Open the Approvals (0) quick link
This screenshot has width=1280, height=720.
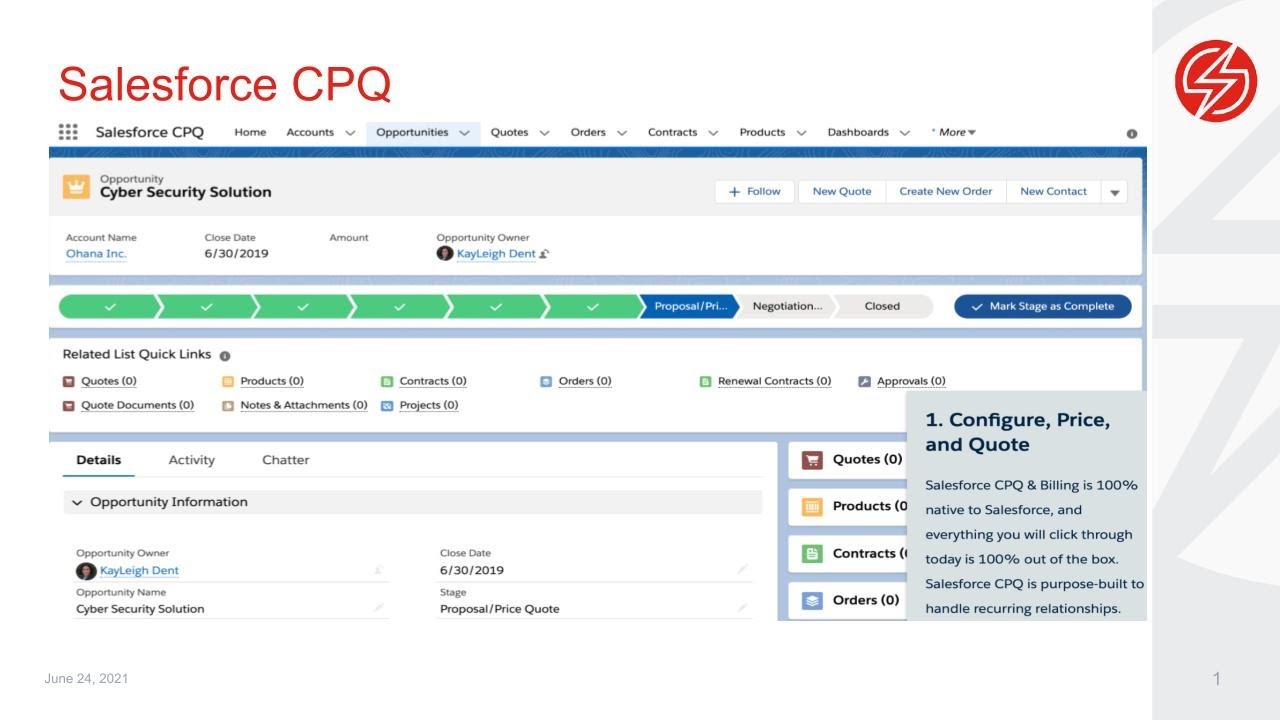(911, 381)
